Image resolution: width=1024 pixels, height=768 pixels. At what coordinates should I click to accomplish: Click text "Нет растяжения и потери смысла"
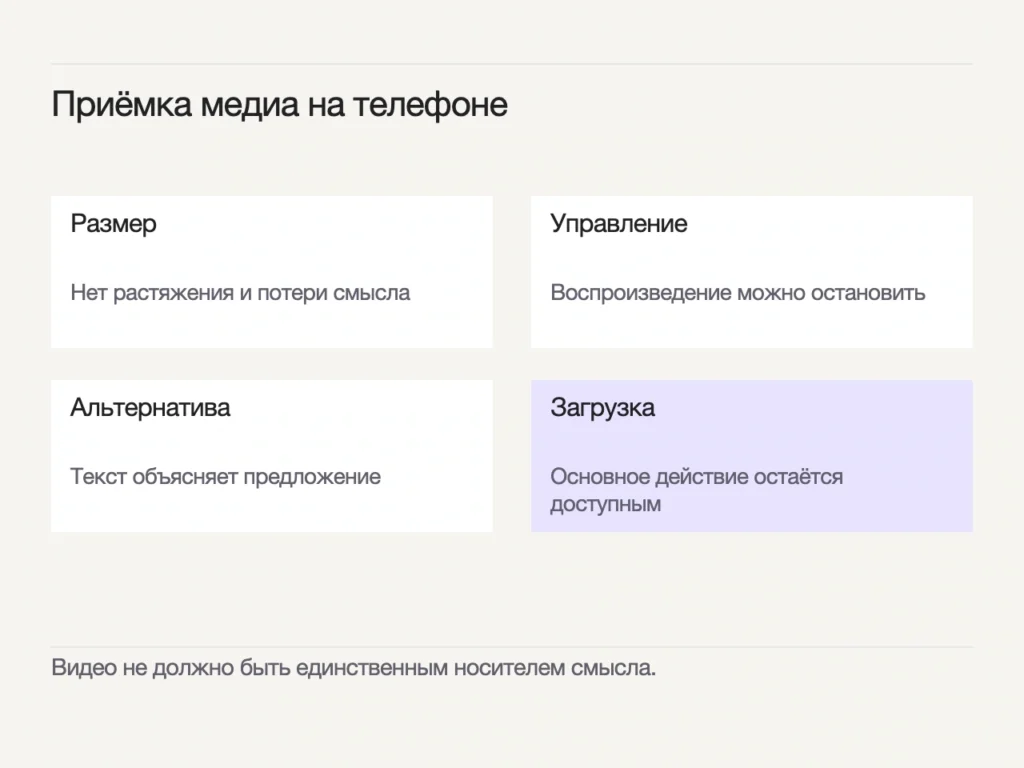click(240, 293)
